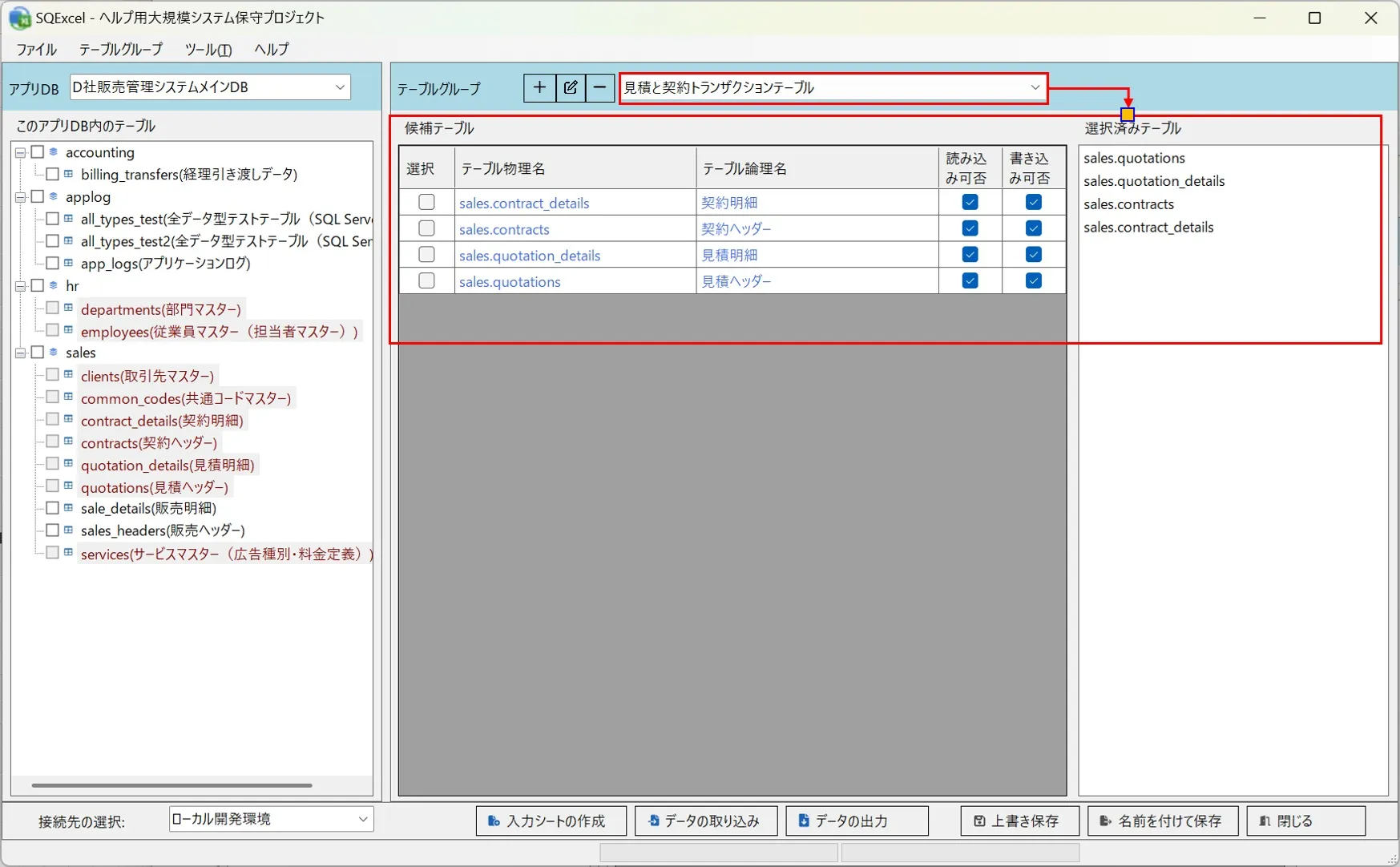The height and width of the screenshot is (867, 1400).
Task: Click the accounting schema icon
Action: coord(54,151)
